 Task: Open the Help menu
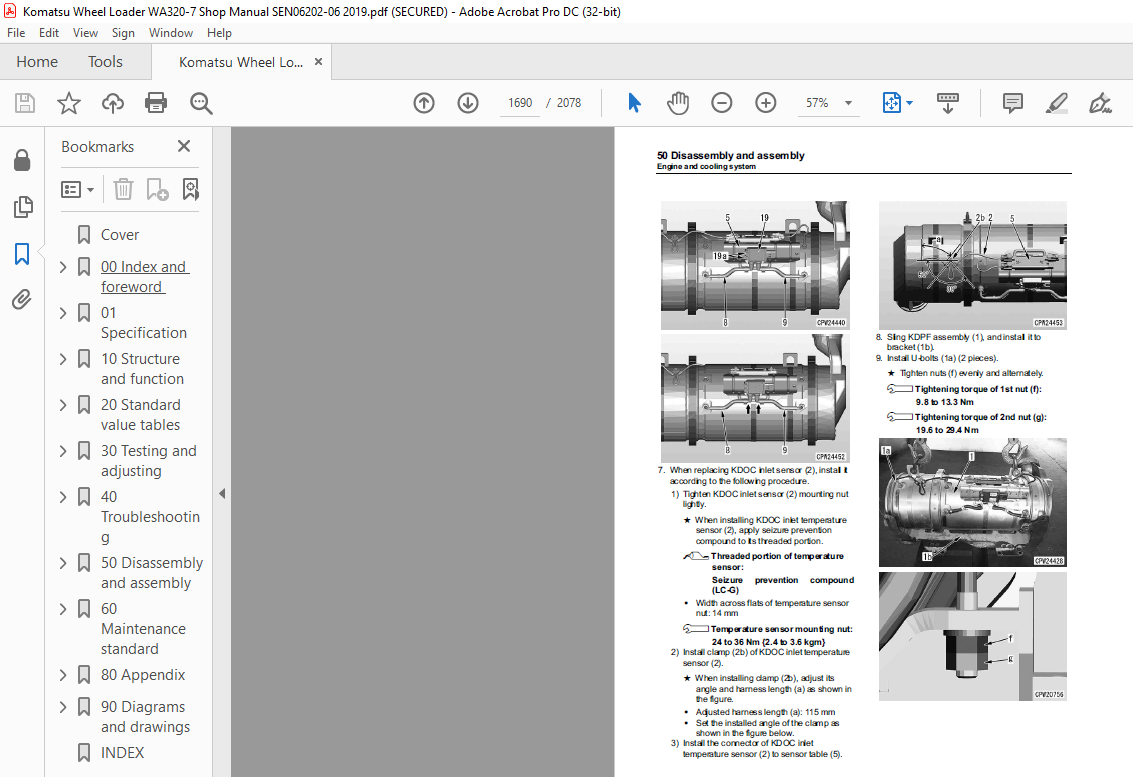[219, 33]
